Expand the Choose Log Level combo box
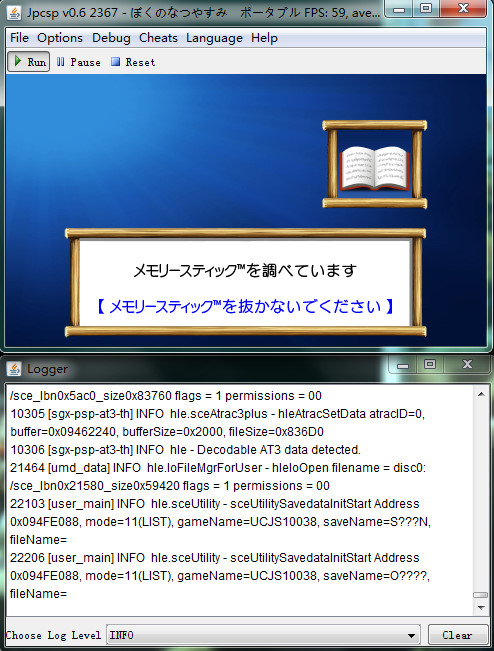Screen dimensions: 494x651 (263, 635)
